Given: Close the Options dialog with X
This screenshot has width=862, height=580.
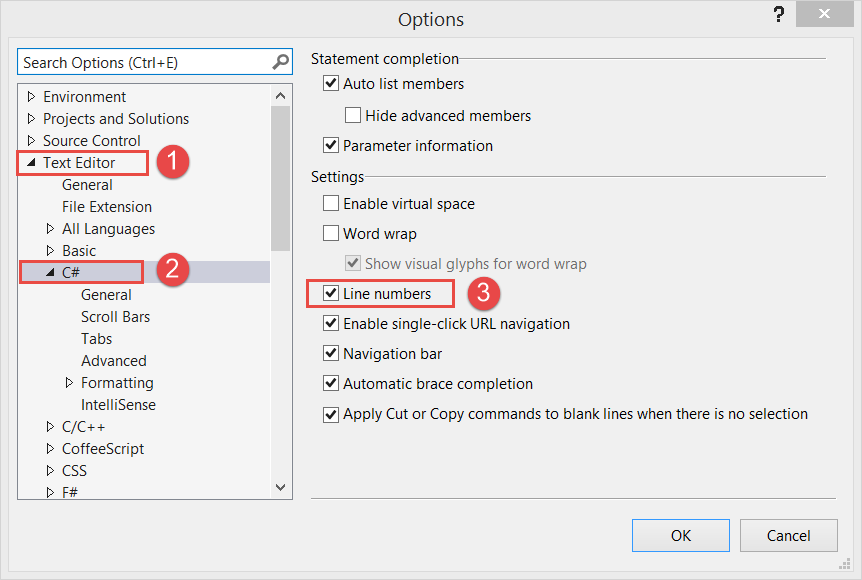Looking at the screenshot, I should 824,14.
